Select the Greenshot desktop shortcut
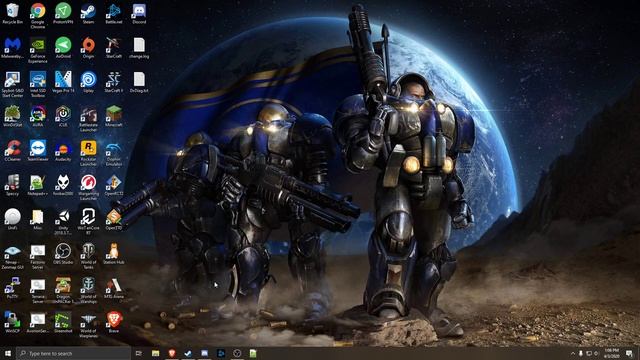Image resolution: width=640 pixels, height=360 pixels. pyautogui.click(x=63, y=322)
